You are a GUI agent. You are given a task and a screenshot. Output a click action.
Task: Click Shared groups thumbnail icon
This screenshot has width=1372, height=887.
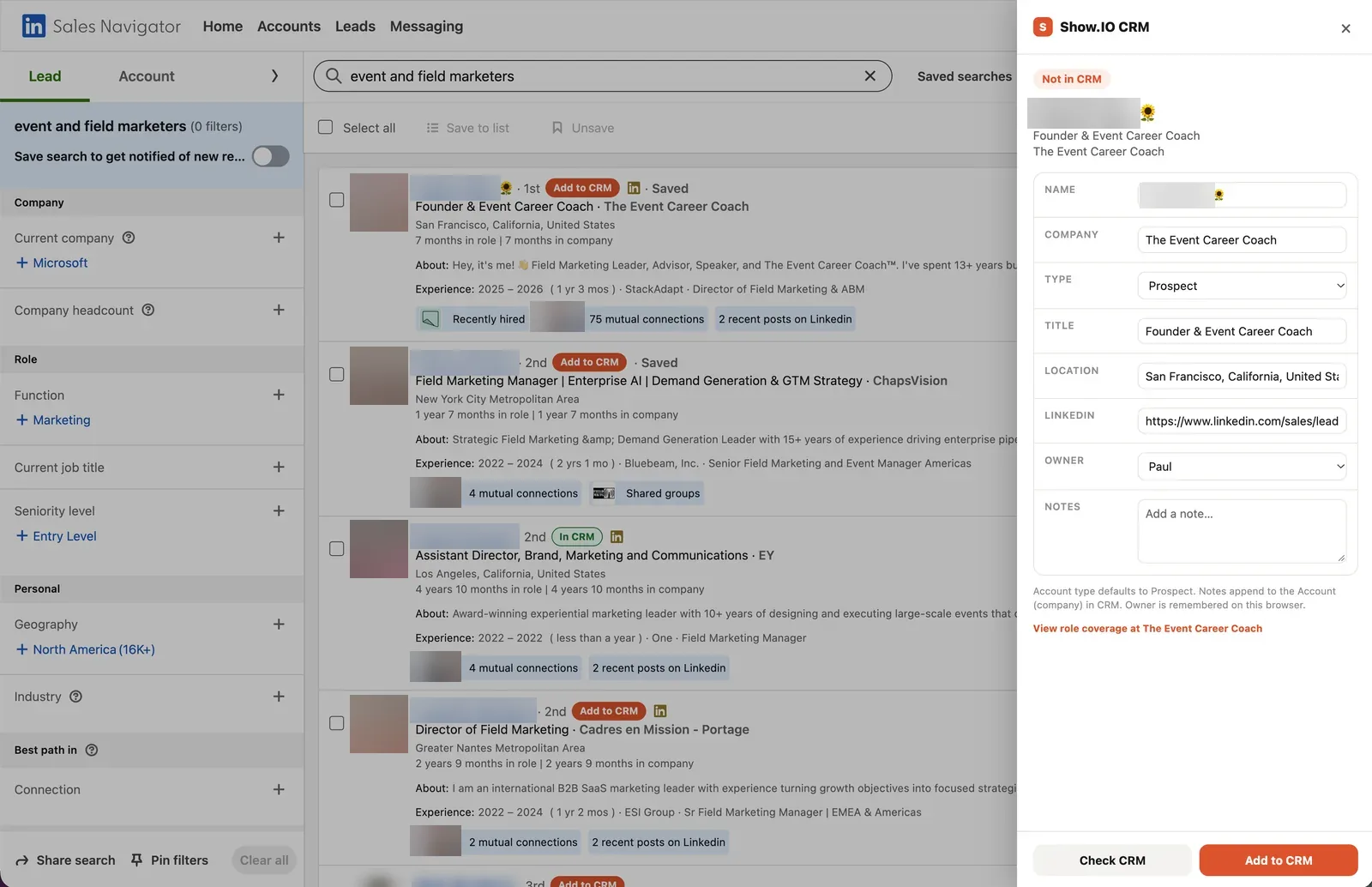pos(604,493)
